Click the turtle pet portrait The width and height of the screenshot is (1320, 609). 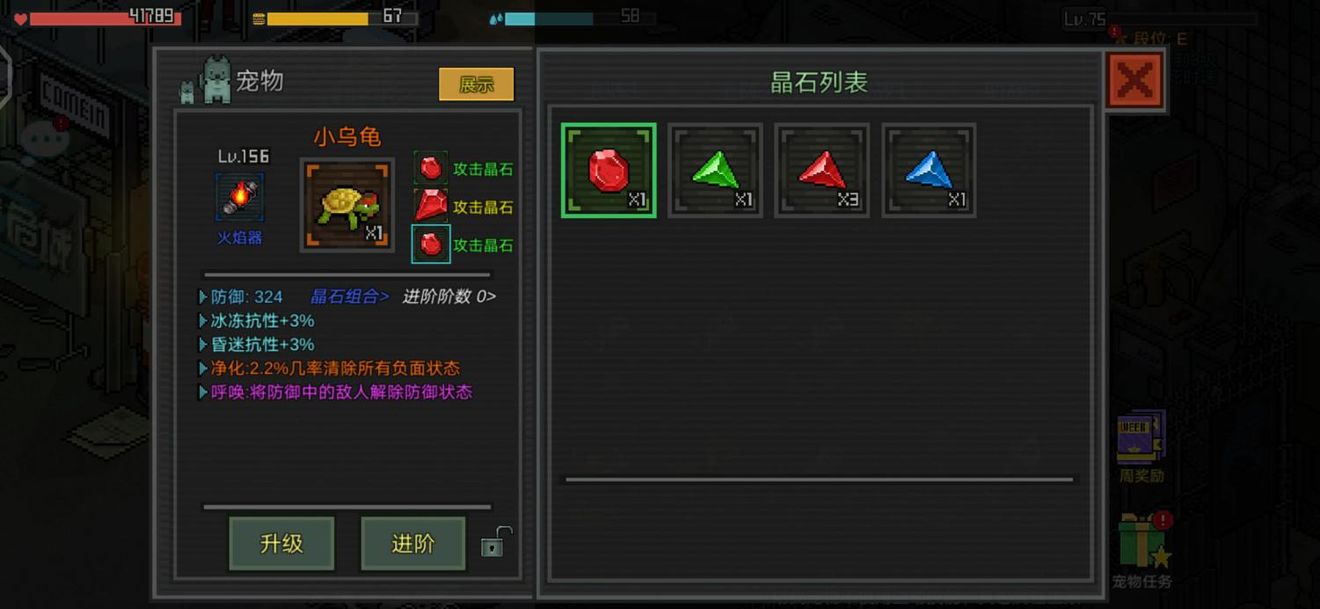point(347,204)
